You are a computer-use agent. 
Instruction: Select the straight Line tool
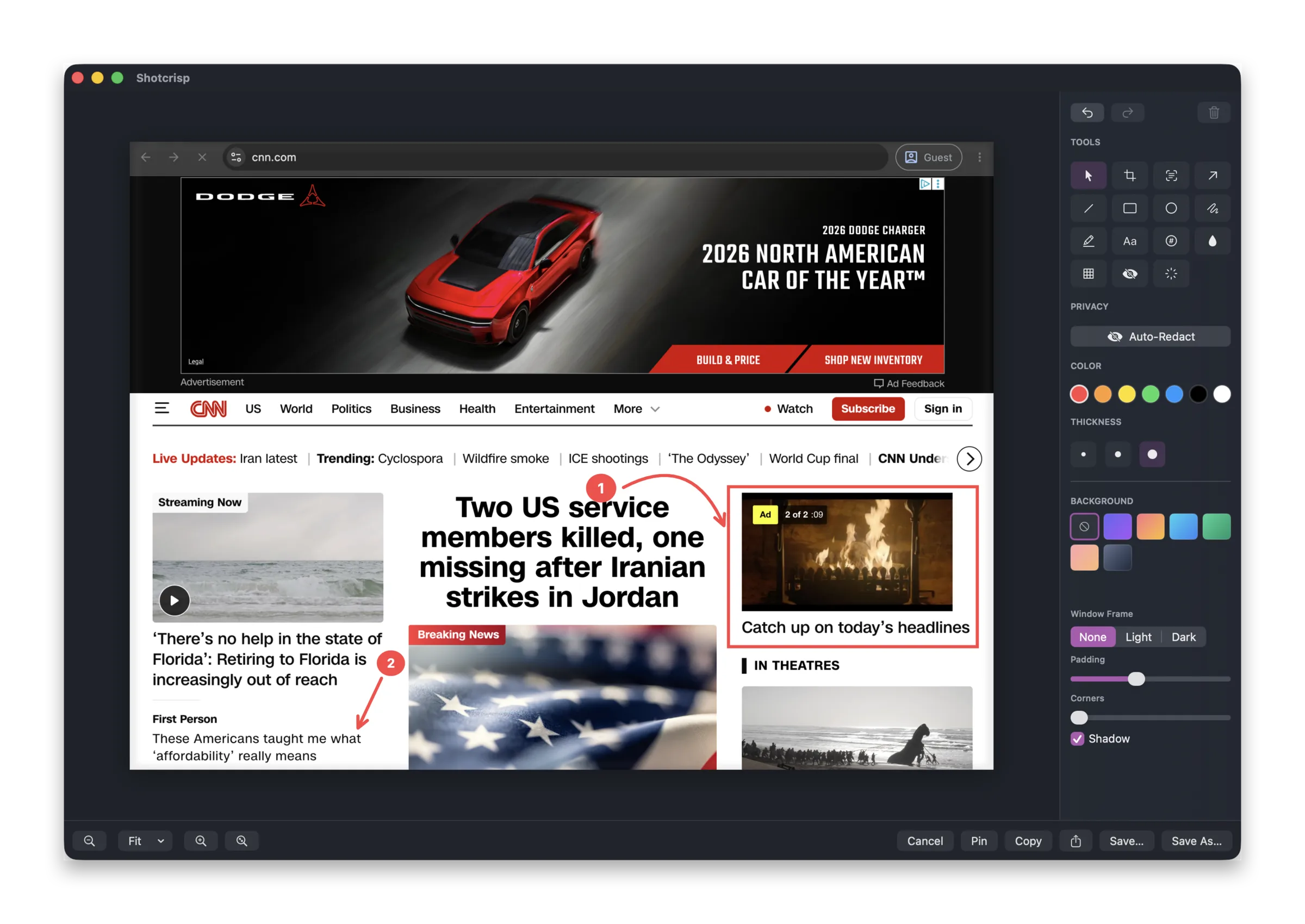point(1088,208)
